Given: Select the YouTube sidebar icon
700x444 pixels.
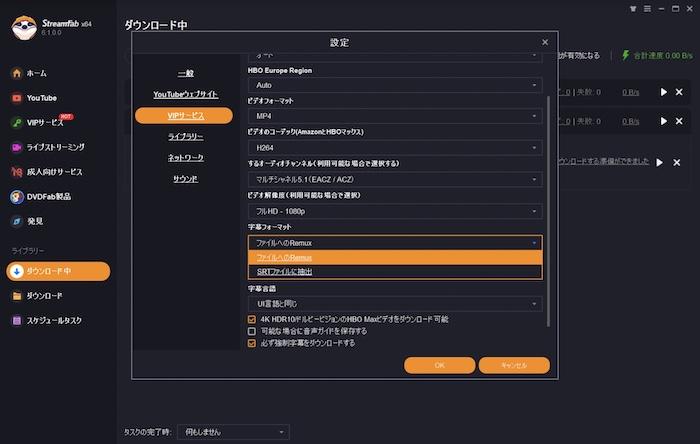Looking at the screenshot, I should tap(17, 98).
